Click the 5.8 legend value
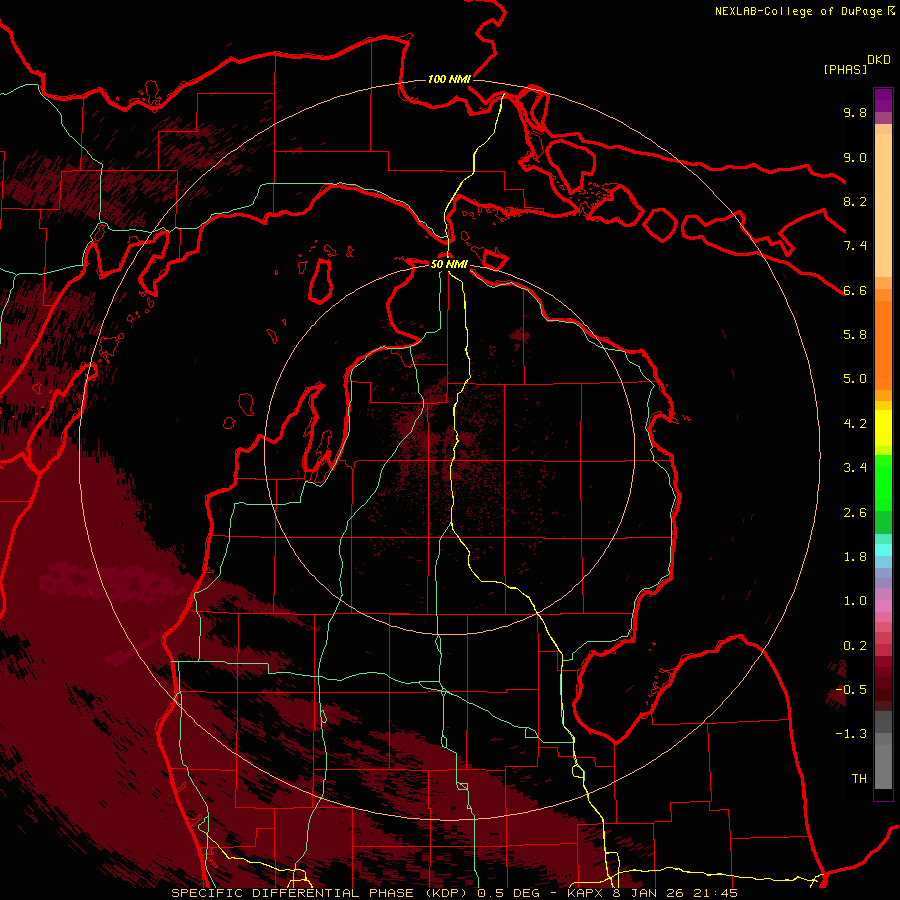Viewport: 900px width, 900px height. tap(855, 335)
